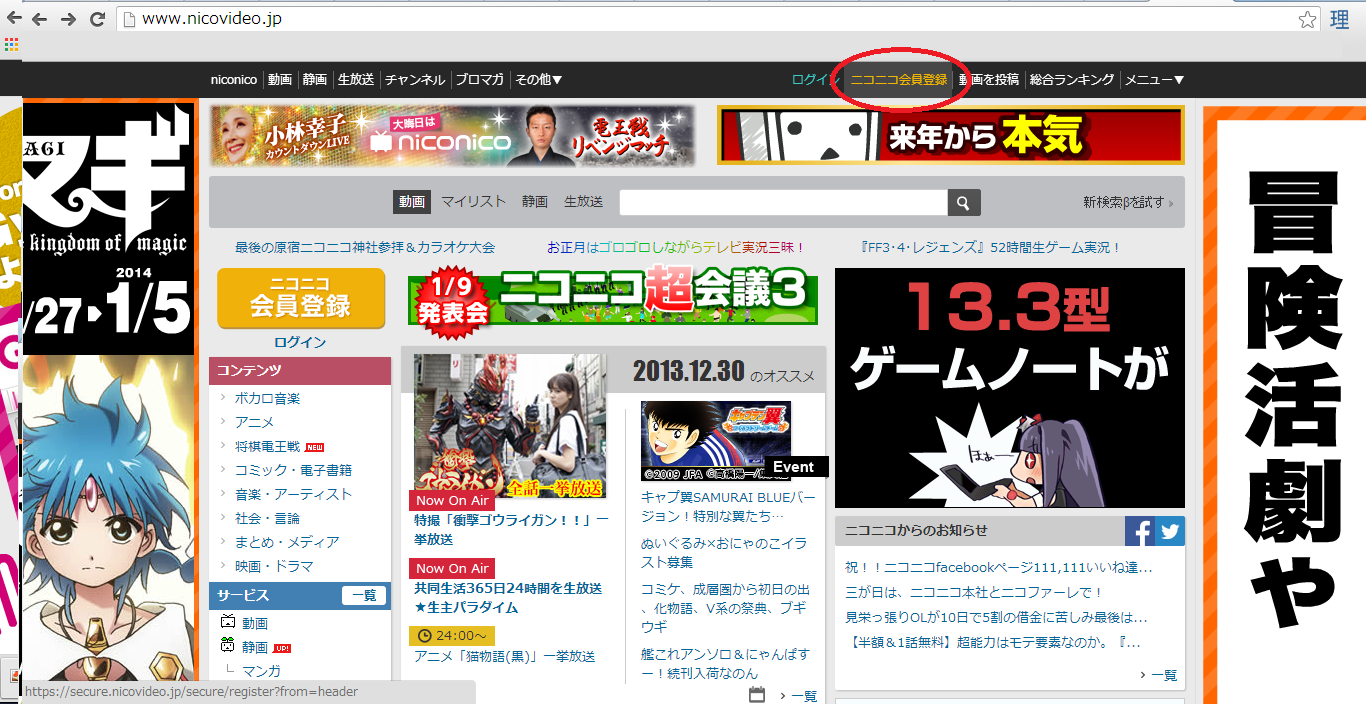Click 動画を投稿 in the header
The image size is (1366, 704).
click(989, 80)
